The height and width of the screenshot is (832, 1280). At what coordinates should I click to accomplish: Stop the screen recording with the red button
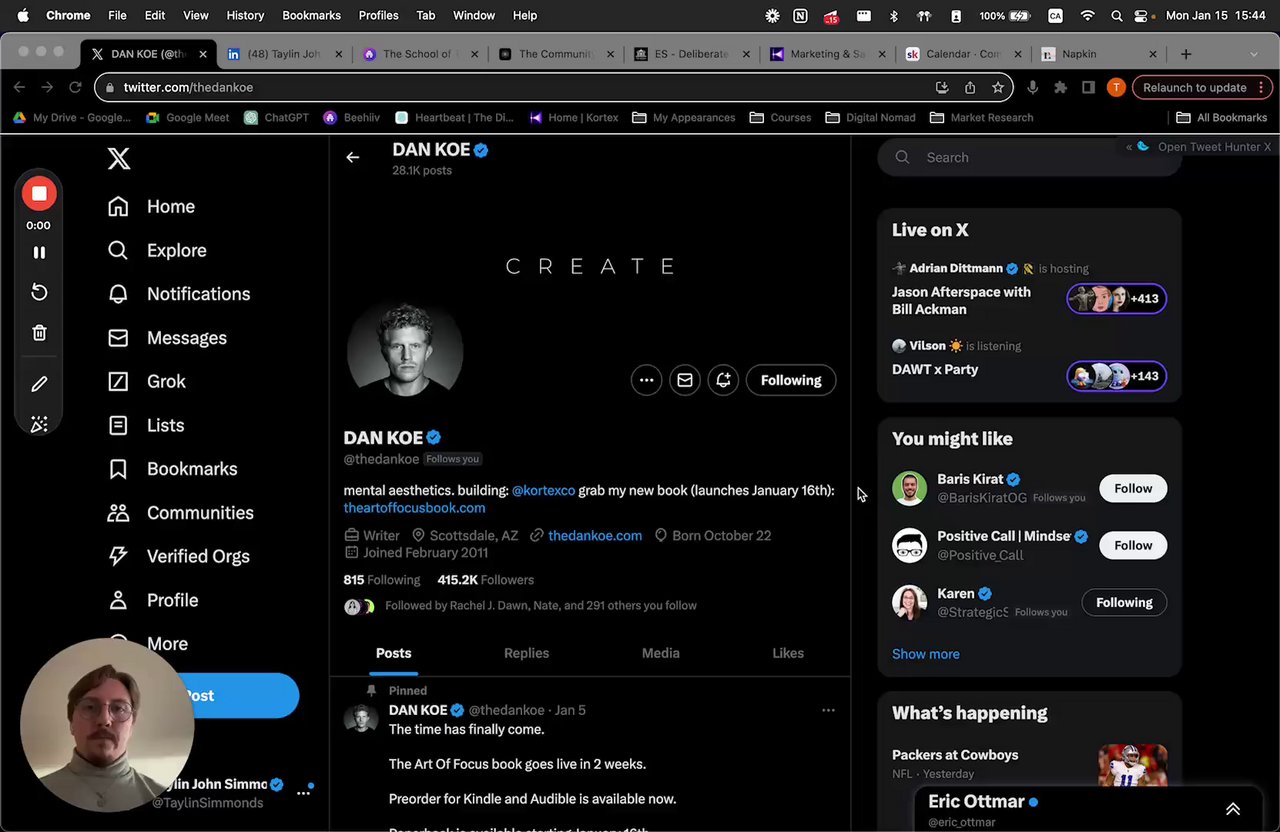39,194
